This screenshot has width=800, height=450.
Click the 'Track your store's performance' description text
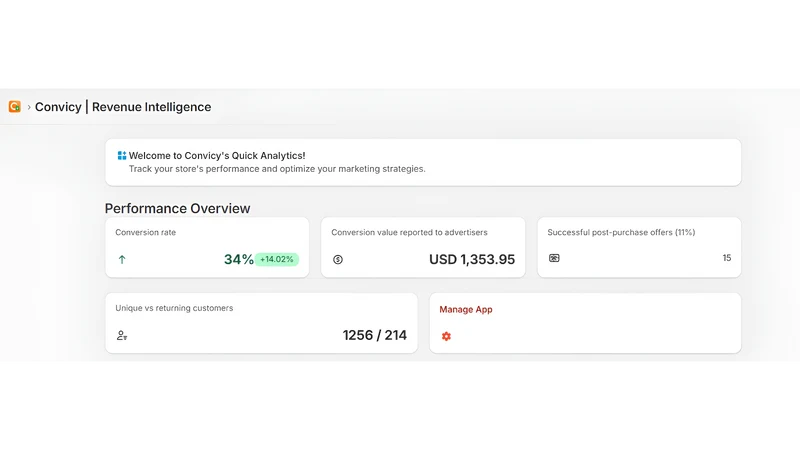pos(277,169)
